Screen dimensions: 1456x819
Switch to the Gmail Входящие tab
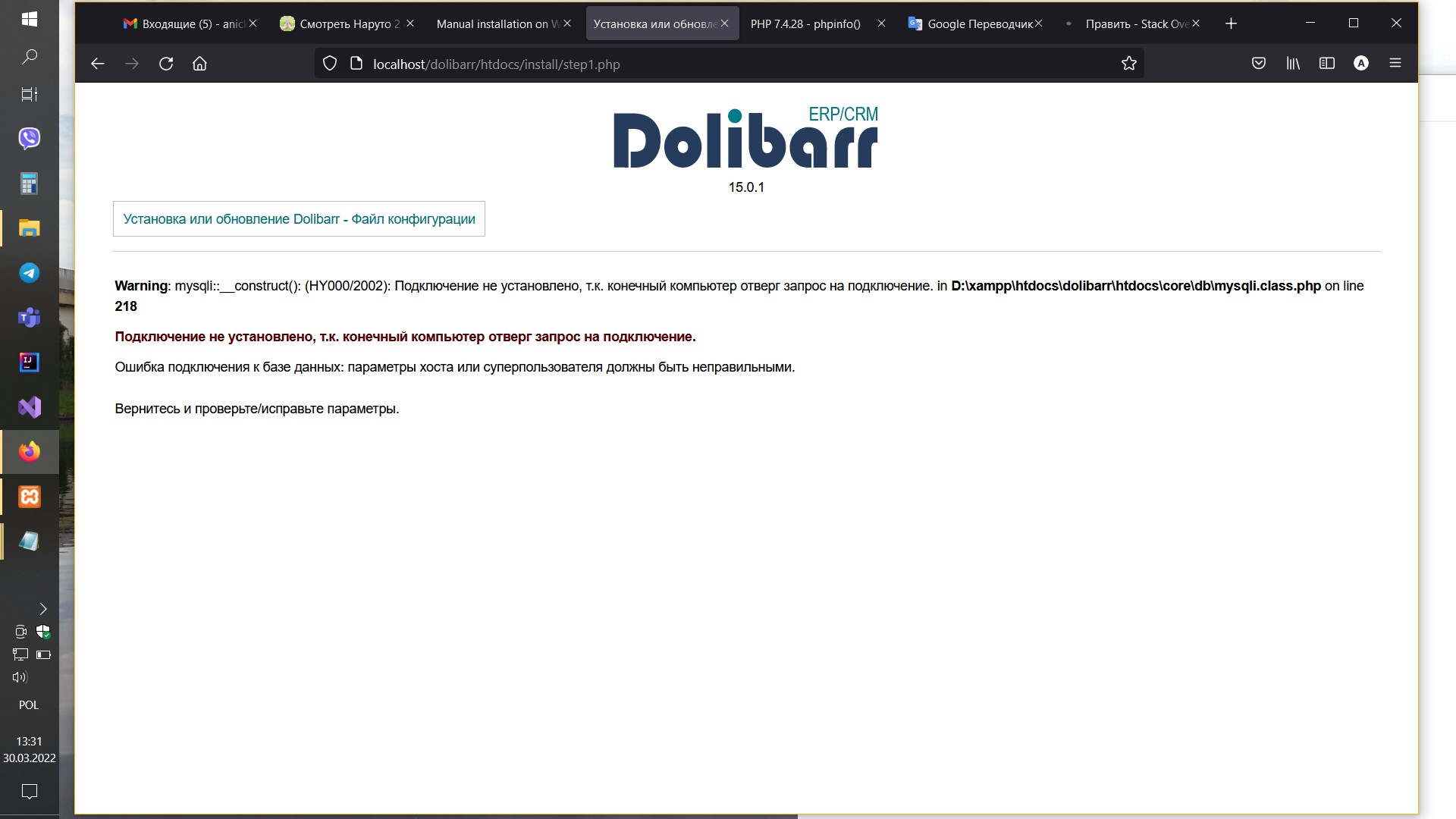[x=190, y=24]
